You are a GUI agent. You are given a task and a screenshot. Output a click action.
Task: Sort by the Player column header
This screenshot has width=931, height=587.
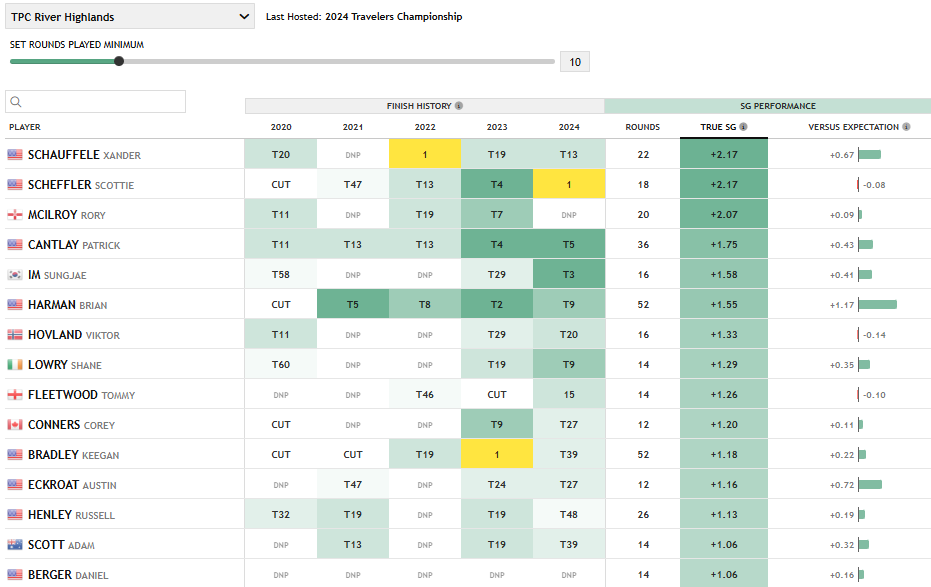point(25,127)
